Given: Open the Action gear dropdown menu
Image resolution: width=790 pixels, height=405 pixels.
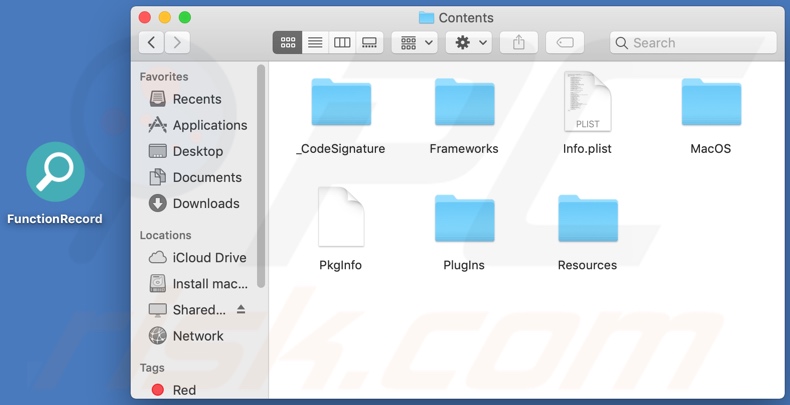Looking at the screenshot, I should click(x=471, y=43).
